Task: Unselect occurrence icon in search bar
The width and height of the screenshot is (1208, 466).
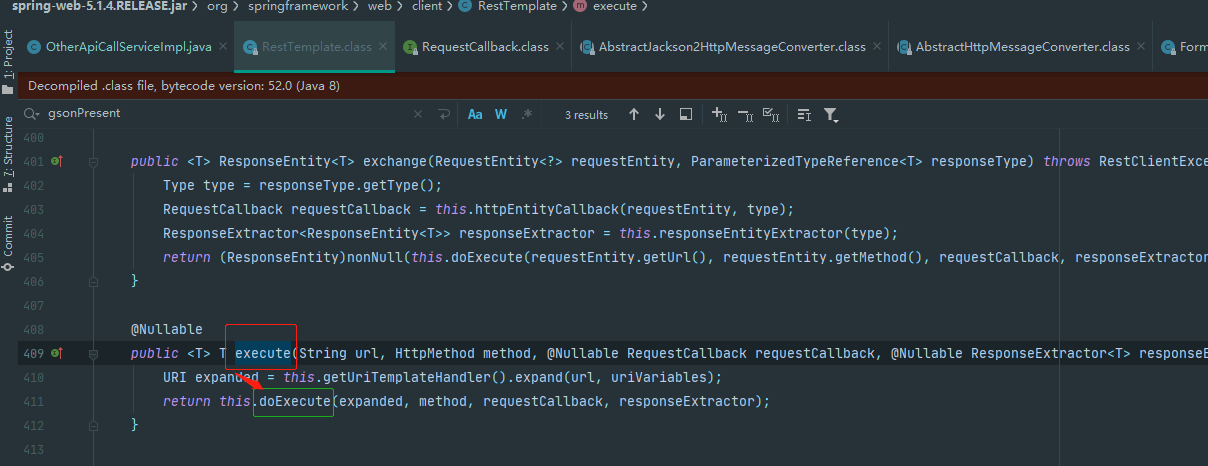Action: click(745, 114)
